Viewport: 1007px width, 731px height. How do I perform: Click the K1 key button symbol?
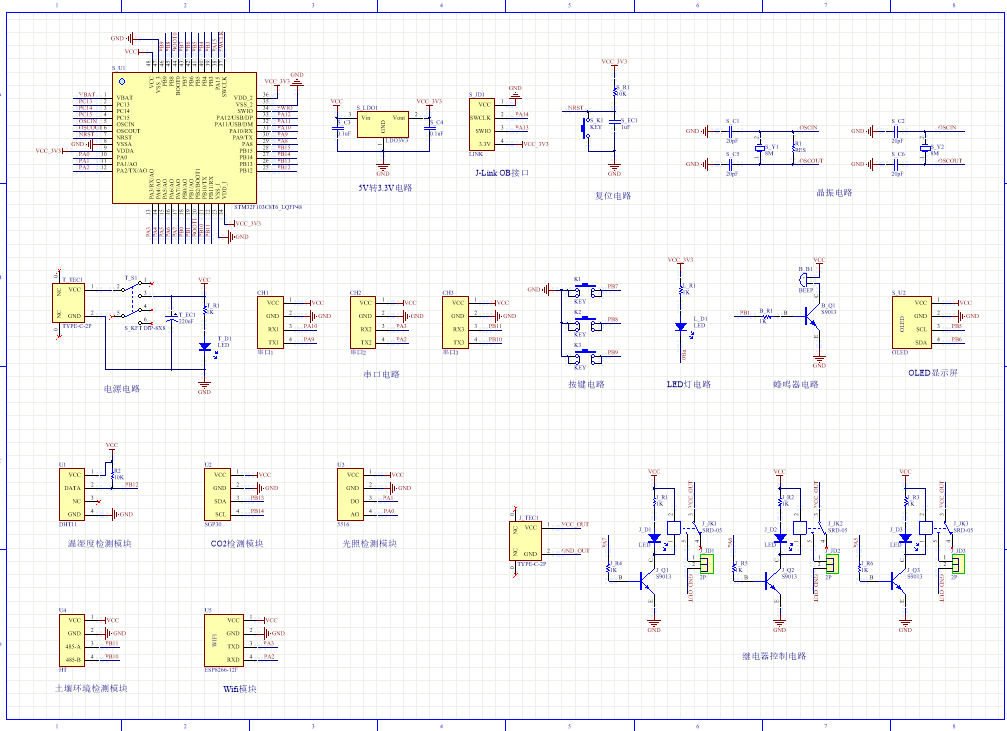click(581, 289)
